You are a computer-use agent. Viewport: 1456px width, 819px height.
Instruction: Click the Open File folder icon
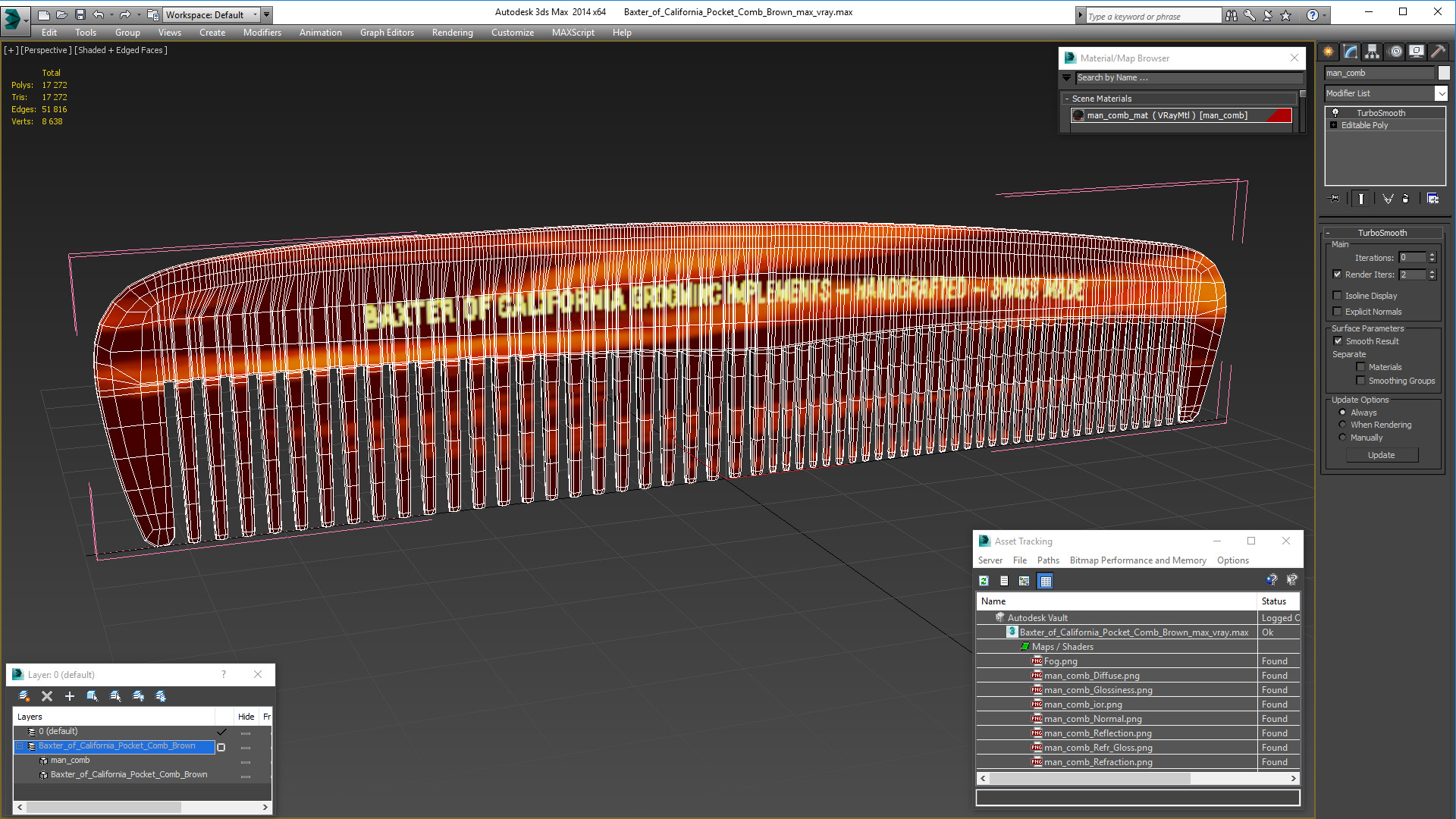pos(61,14)
